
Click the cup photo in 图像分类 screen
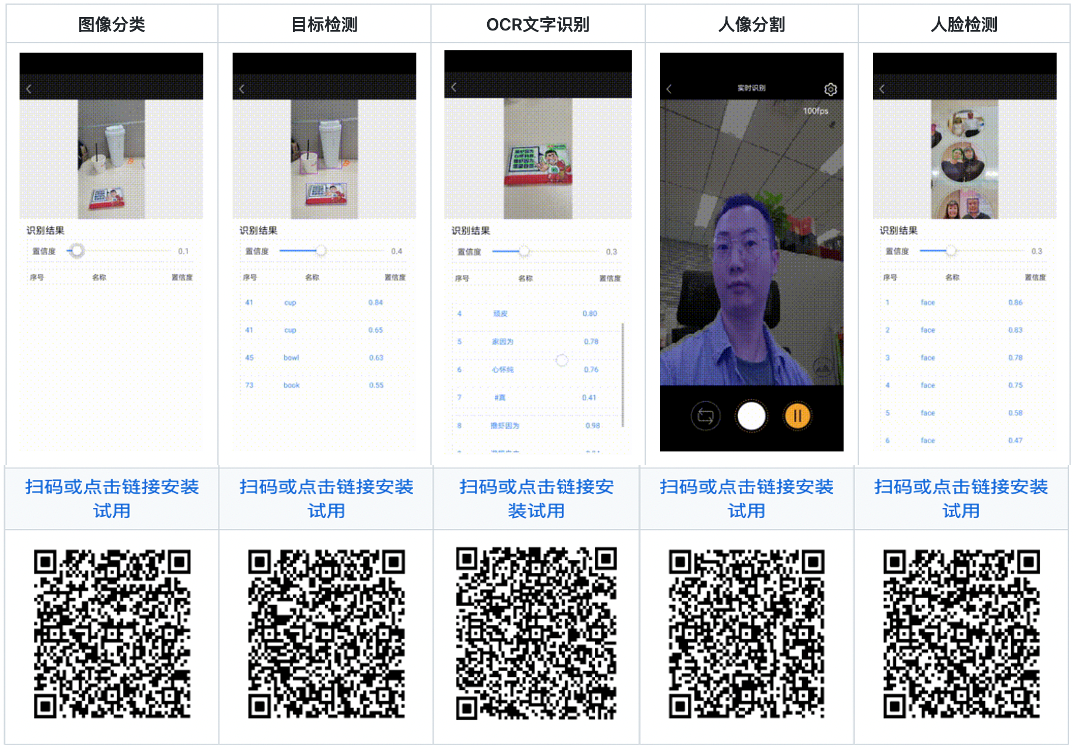click(111, 159)
